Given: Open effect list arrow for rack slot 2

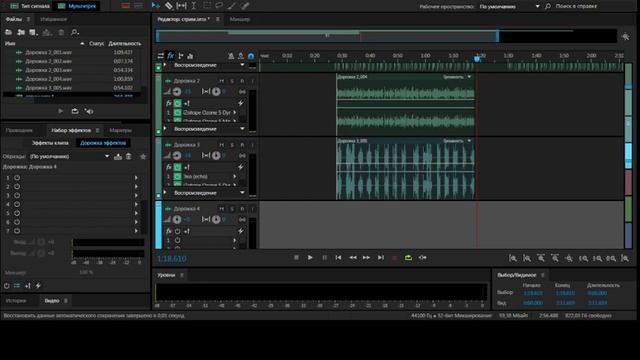Looking at the screenshot, I should [x=136, y=187].
